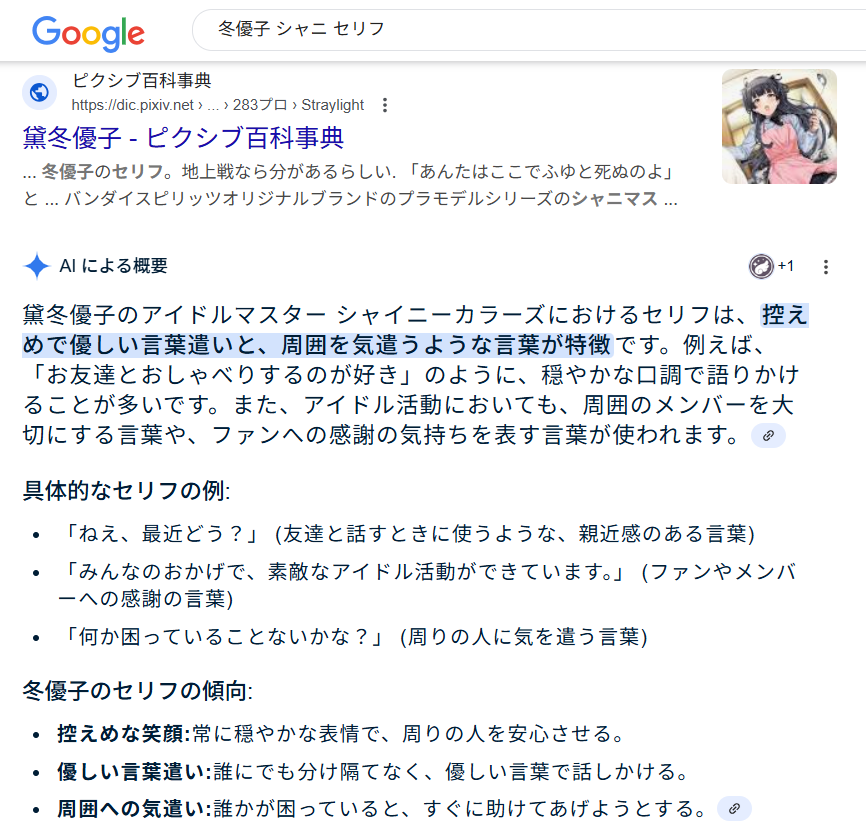Click the link chip after the first summary paragraph
The height and width of the screenshot is (829, 866).
768,436
